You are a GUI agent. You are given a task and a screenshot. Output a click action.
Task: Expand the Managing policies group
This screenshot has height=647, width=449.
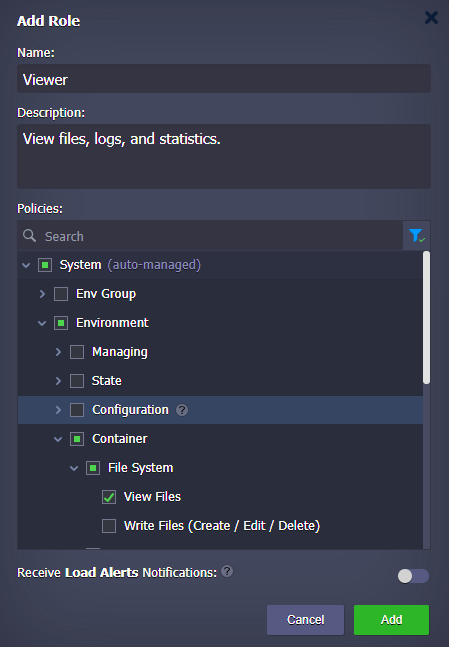tap(58, 352)
